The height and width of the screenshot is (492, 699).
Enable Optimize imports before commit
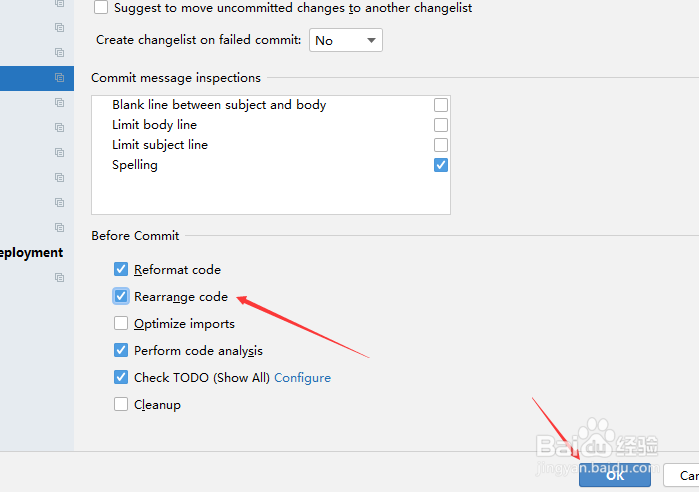(x=121, y=323)
